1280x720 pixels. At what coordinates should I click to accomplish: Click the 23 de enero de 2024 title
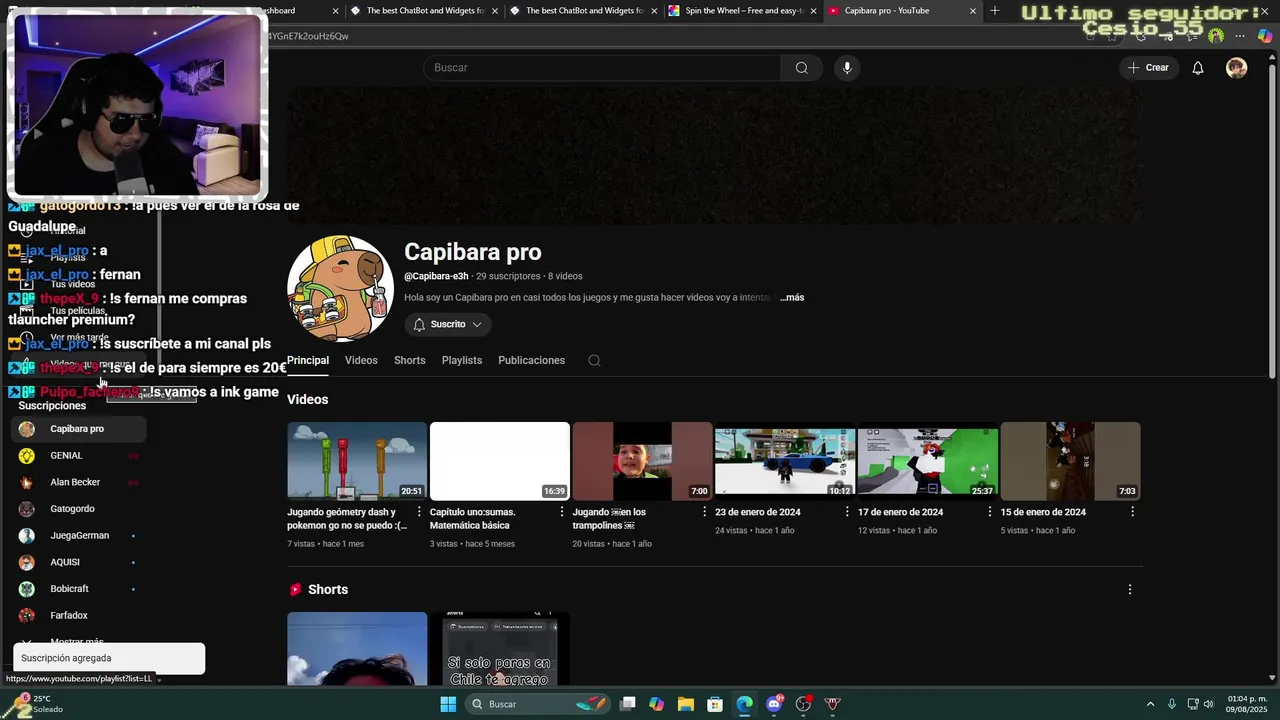tap(758, 512)
